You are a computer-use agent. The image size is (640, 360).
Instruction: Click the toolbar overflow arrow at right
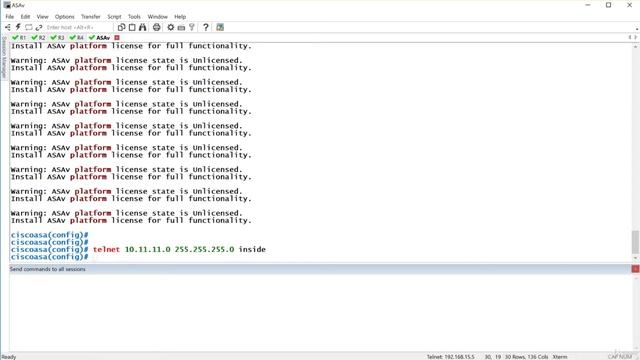point(637,29)
